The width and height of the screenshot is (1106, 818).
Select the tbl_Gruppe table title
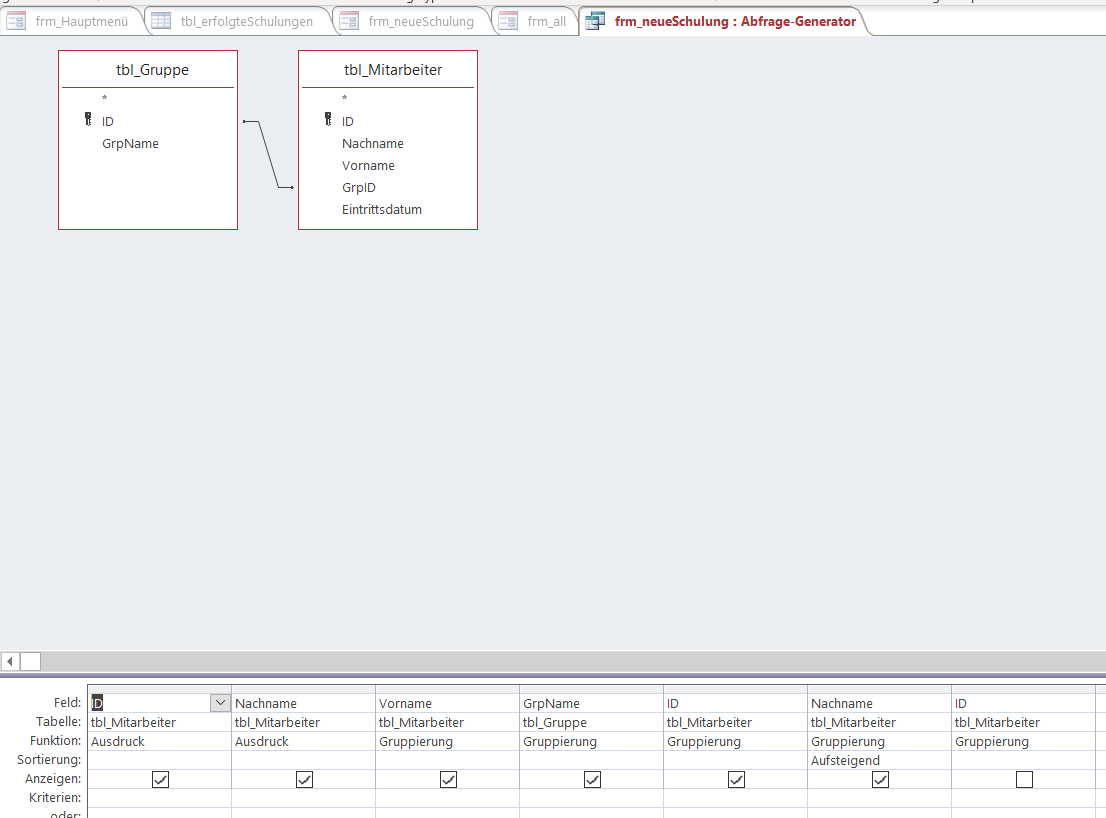(152, 70)
